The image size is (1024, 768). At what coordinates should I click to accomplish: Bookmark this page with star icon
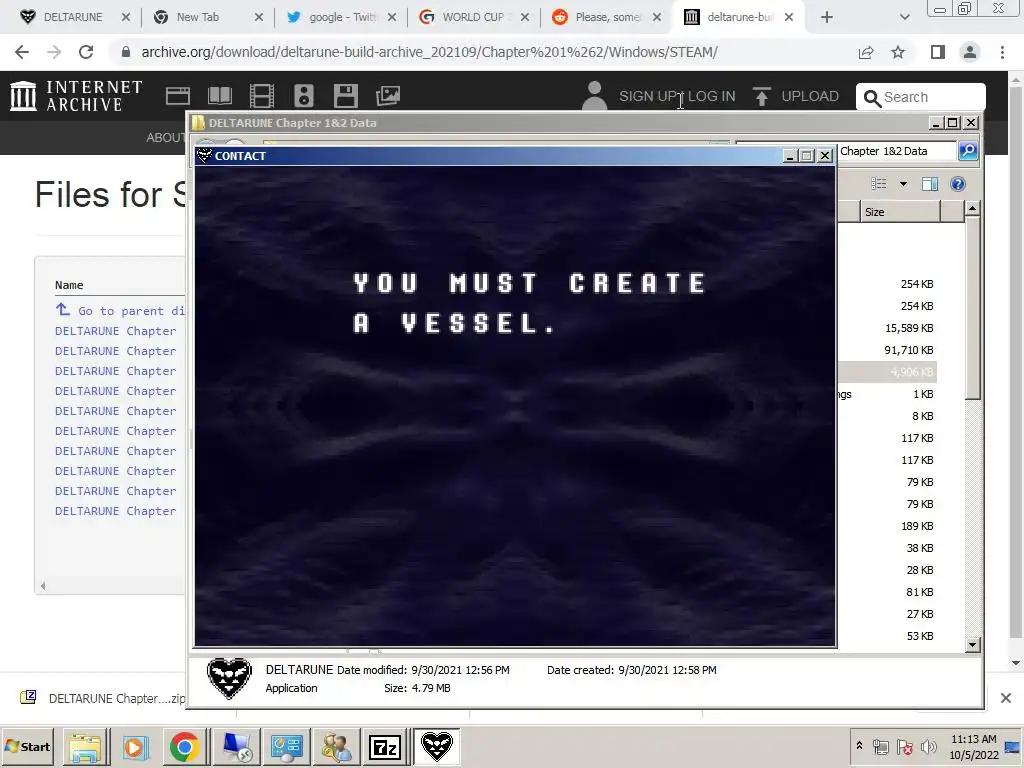(x=898, y=52)
